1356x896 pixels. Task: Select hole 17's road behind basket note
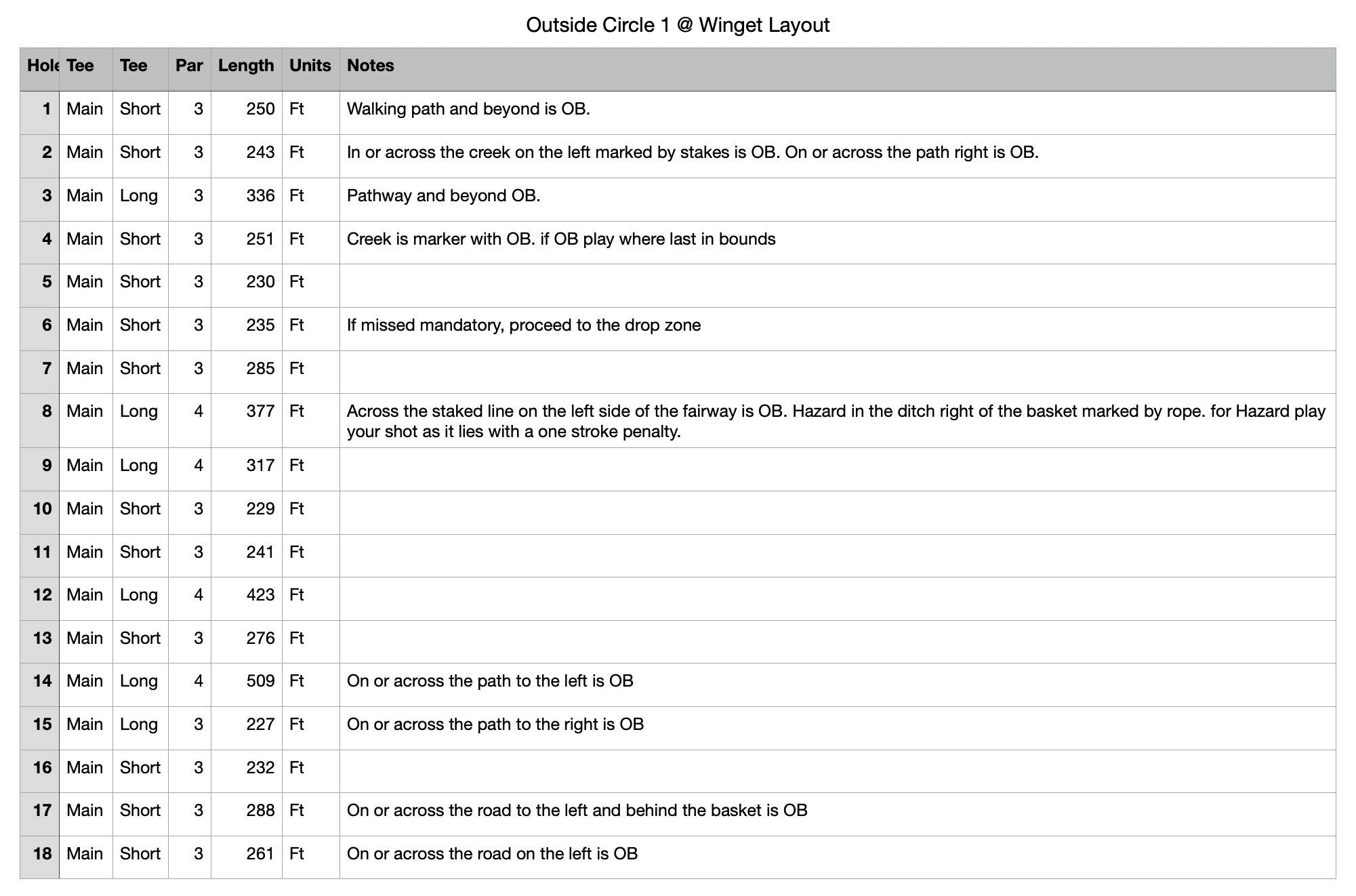pyautogui.click(x=577, y=811)
